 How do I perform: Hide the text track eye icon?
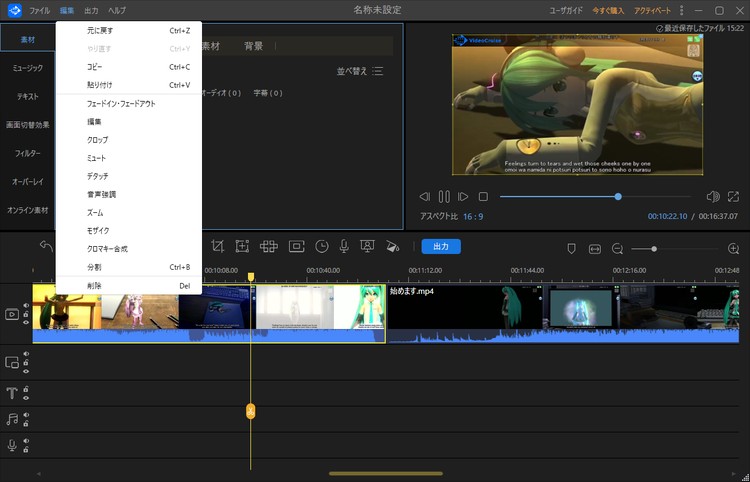tap(26, 397)
